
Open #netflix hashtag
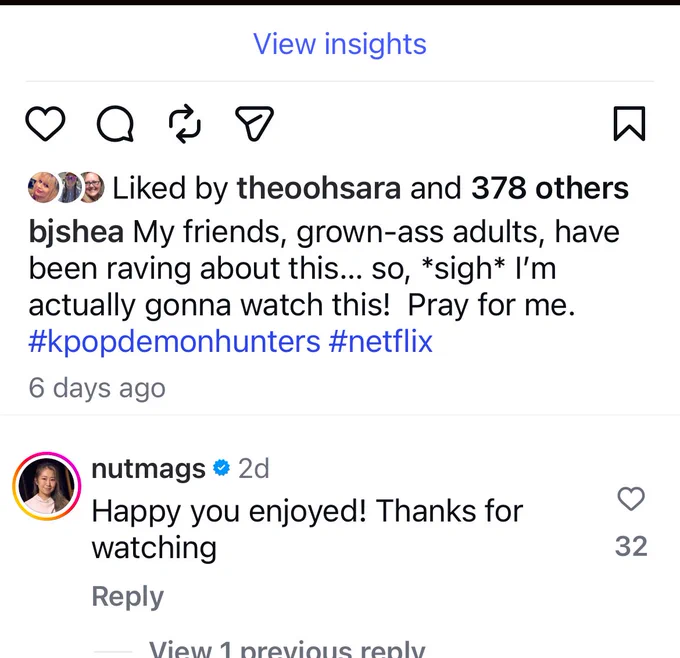click(380, 342)
